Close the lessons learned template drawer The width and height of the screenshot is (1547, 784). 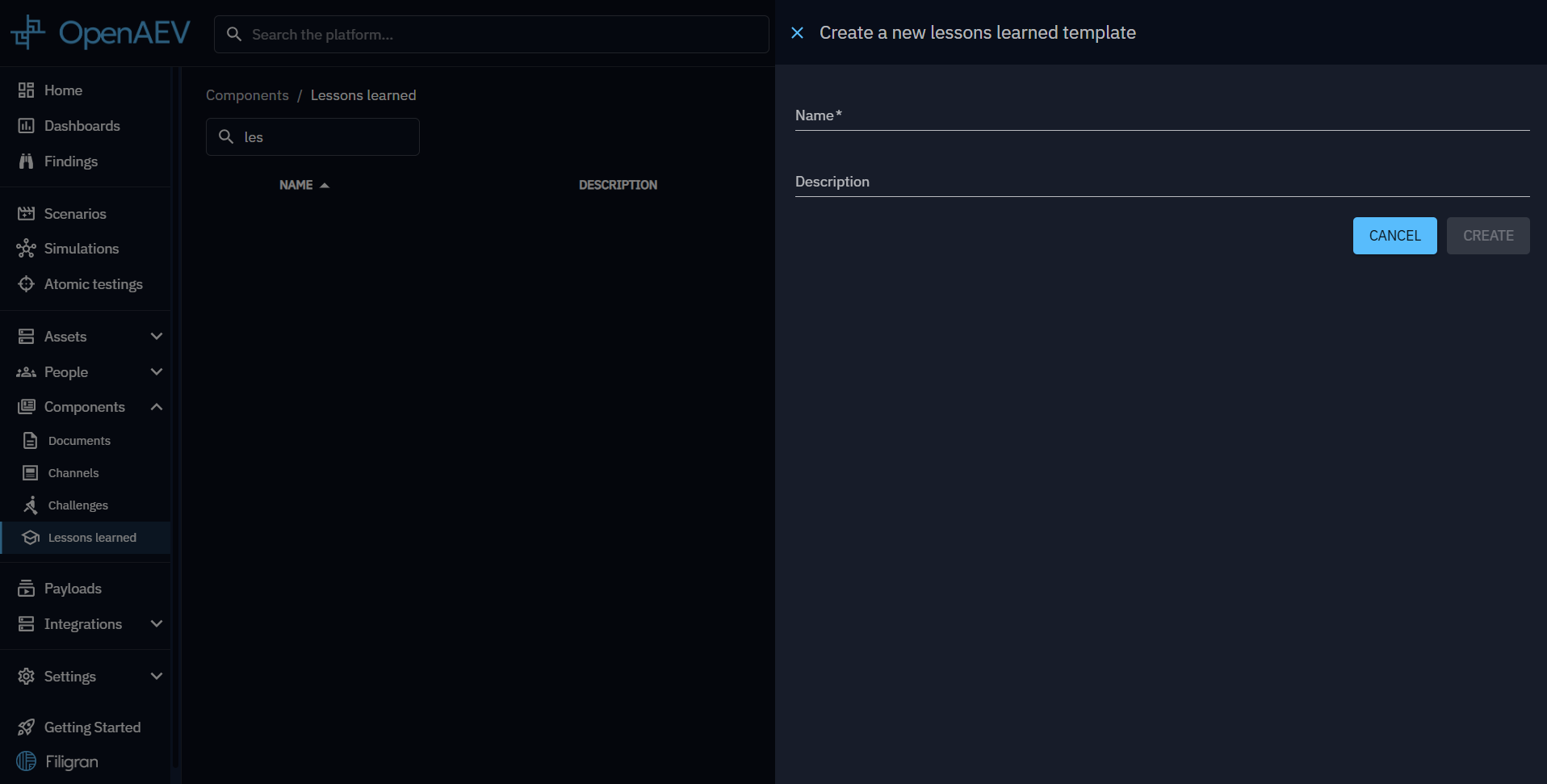(797, 33)
